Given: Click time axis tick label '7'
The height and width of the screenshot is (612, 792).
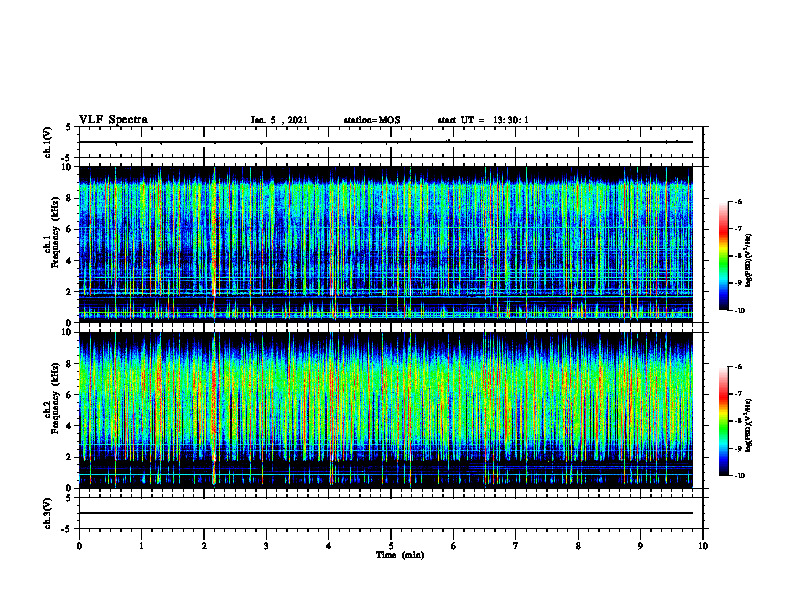Looking at the screenshot, I should point(516,546).
